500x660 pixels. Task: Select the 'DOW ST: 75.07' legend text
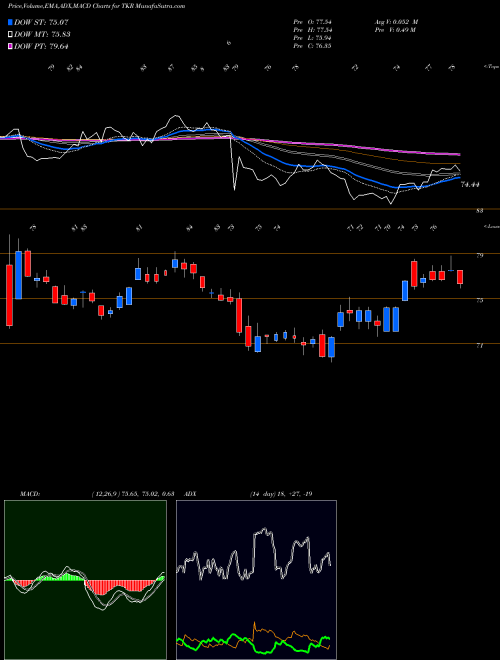click(41, 22)
